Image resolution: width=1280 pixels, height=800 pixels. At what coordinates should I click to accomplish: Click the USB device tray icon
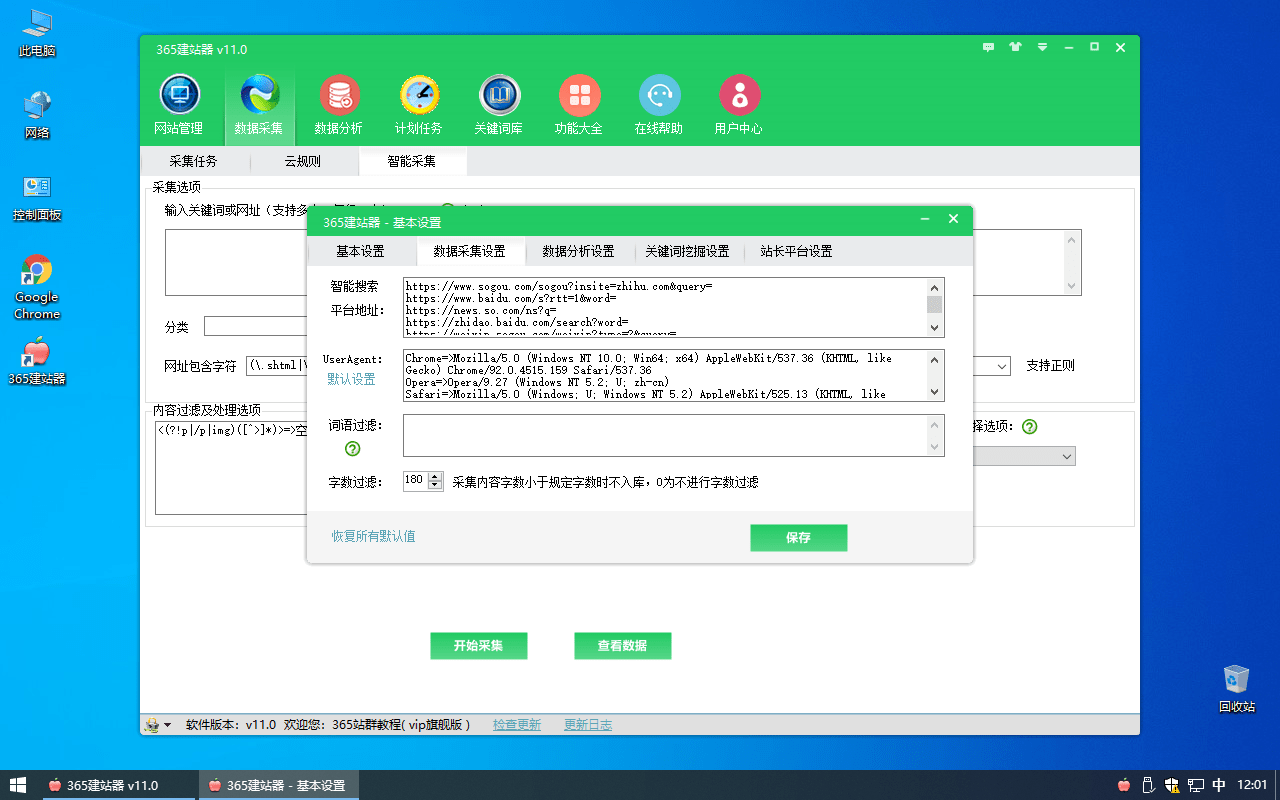click(1148, 785)
